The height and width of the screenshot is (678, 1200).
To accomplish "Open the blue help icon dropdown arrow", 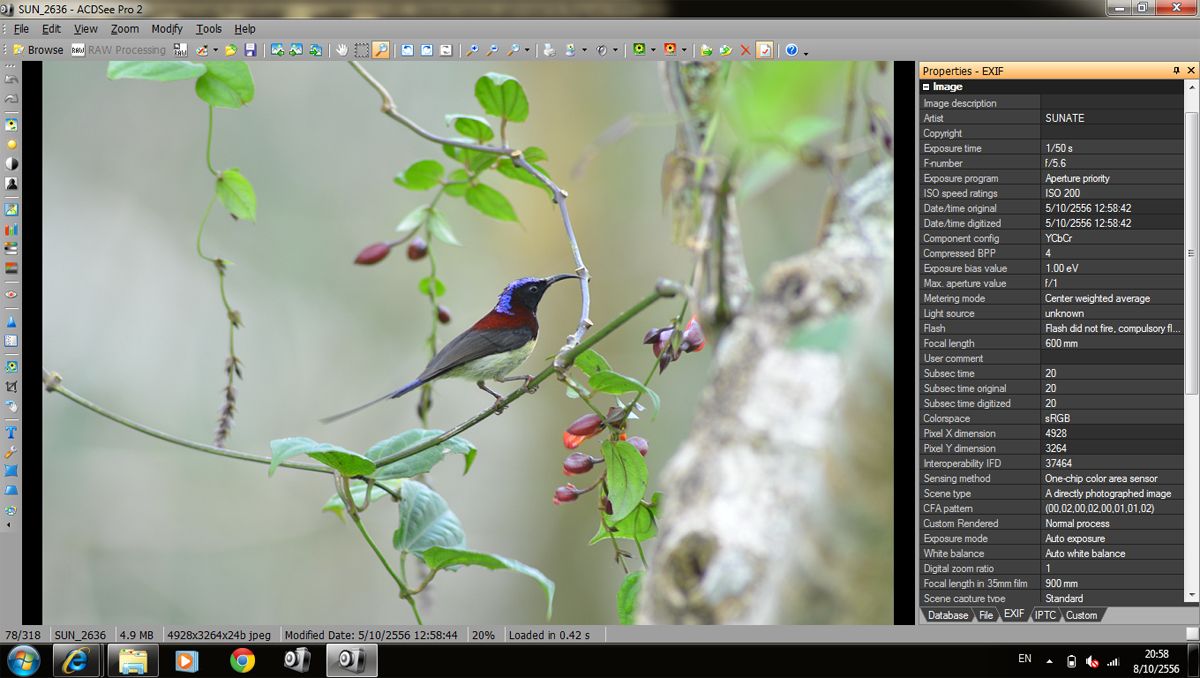I will click(x=806, y=51).
